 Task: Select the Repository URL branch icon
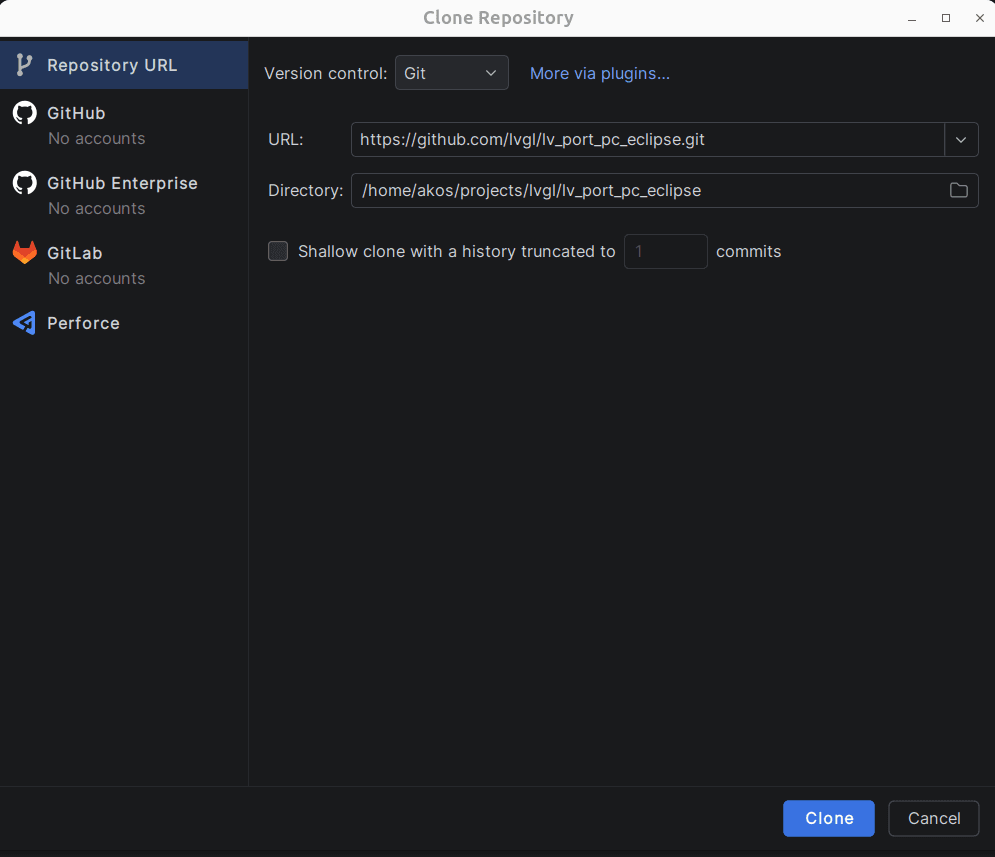click(x=24, y=65)
